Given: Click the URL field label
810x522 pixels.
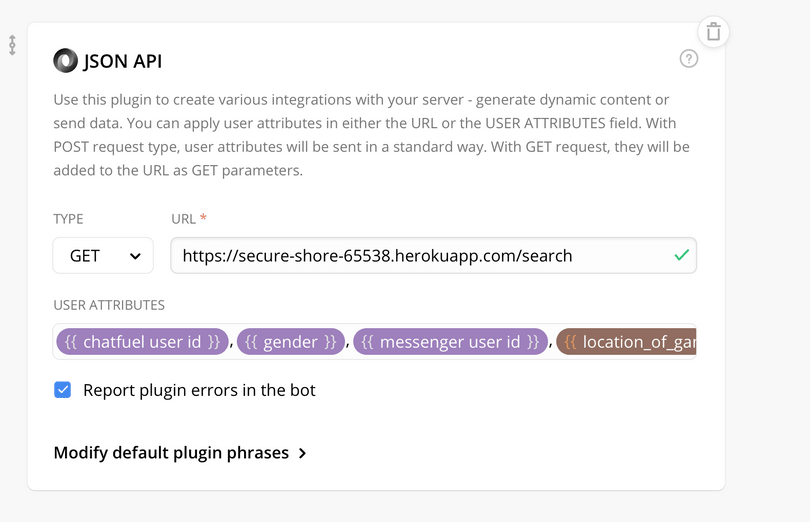Looking at the screenshot, I should (x=186, y=219).
